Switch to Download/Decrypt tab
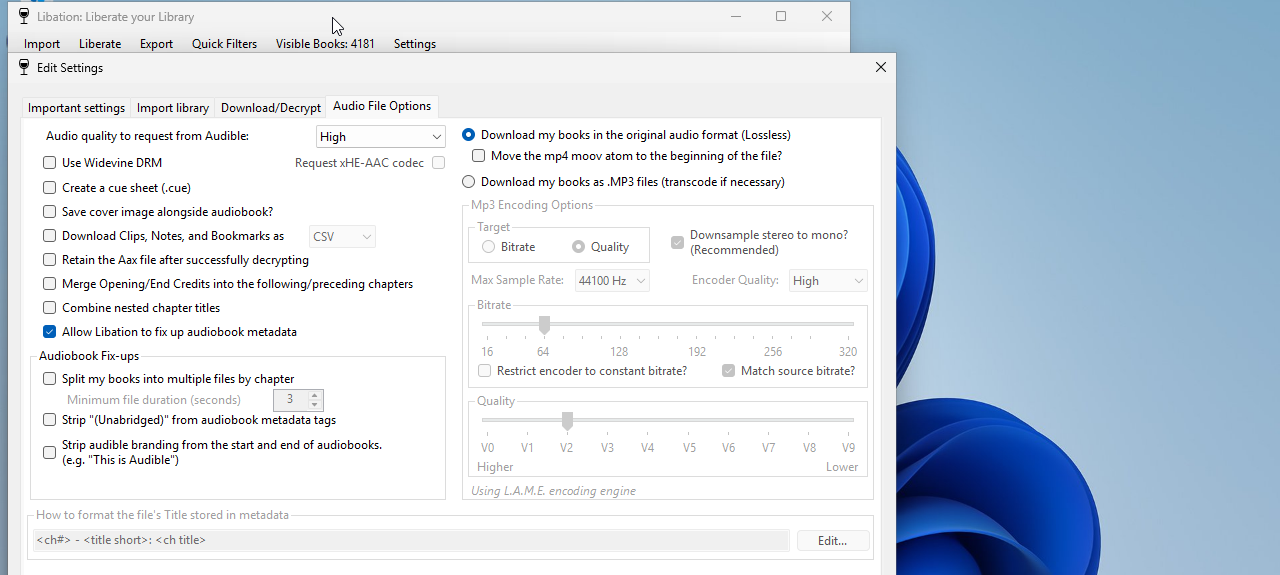This screenshot has height=575, width=1280. point(271,108)
